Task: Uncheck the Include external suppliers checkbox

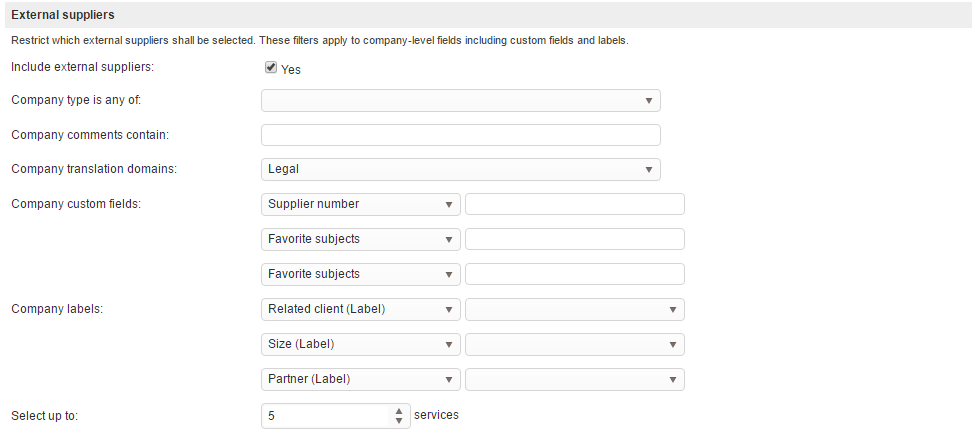Action: pyautogui.click(x=270, y=69)
